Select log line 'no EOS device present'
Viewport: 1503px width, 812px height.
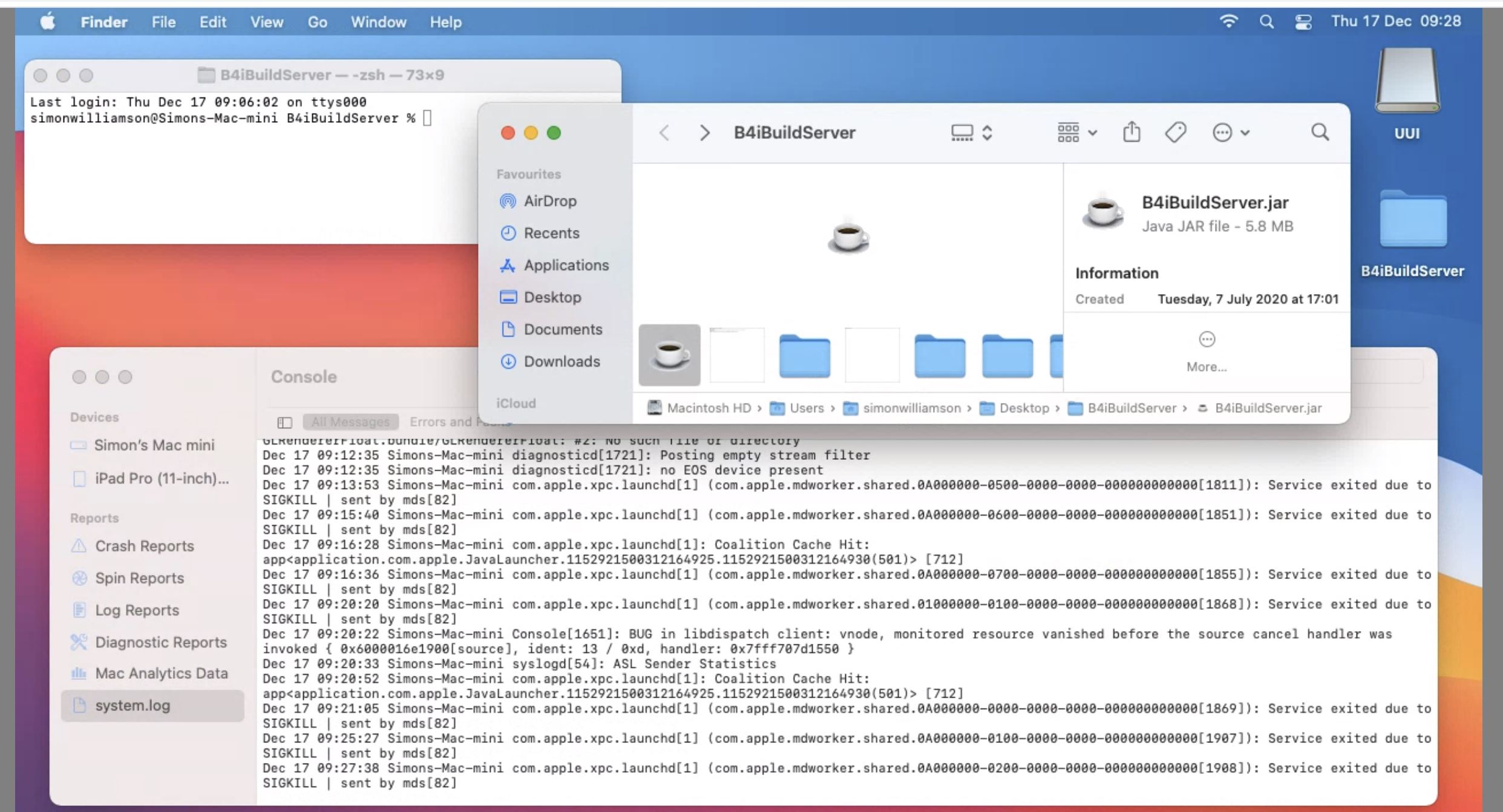[x=543, y=470]
